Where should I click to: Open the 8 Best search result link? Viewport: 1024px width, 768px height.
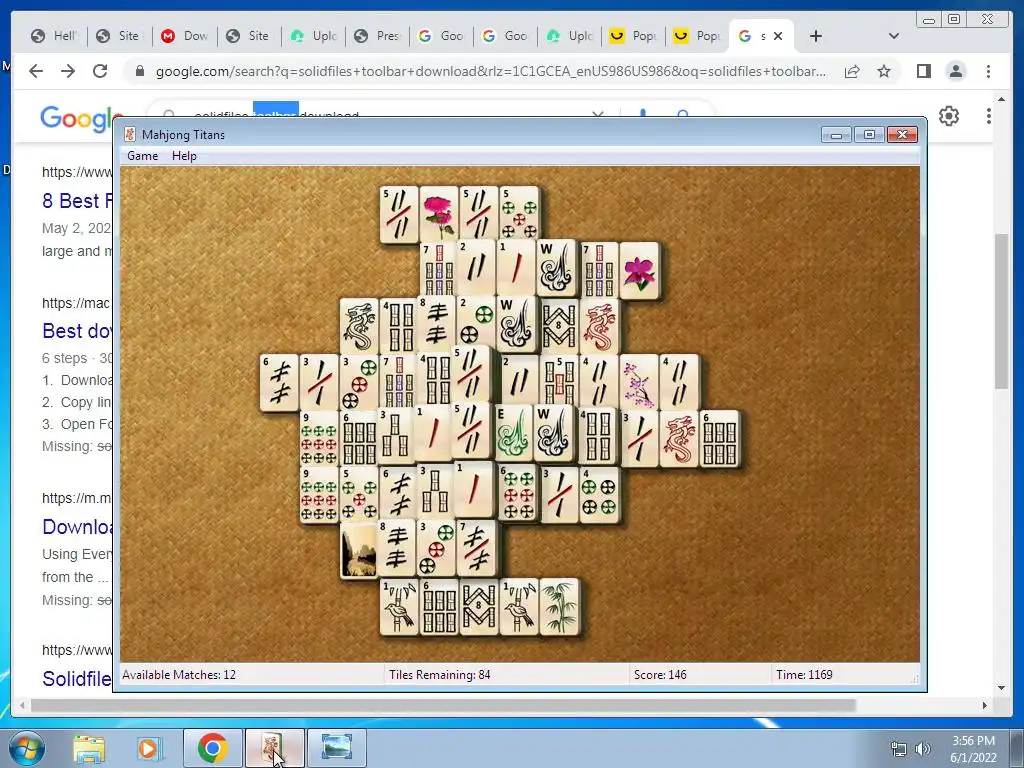pos(77,200)
